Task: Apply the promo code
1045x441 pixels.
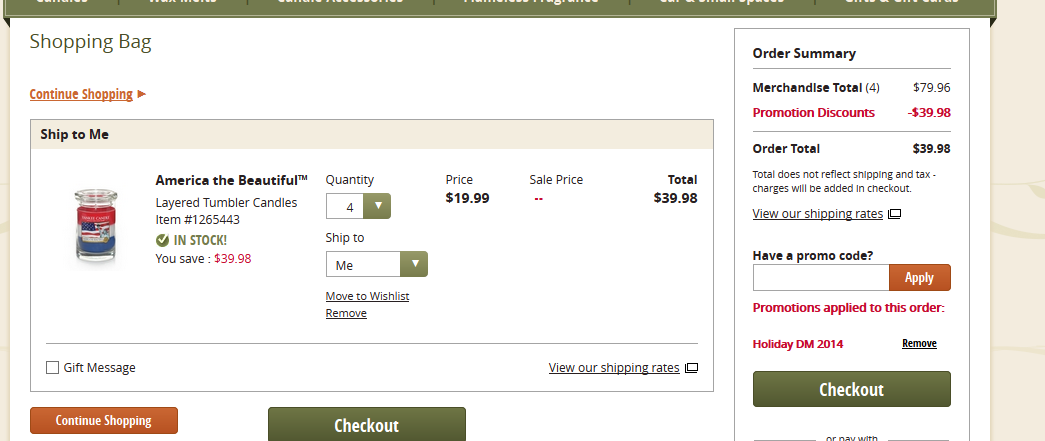Action: click(x=919, y=278)
